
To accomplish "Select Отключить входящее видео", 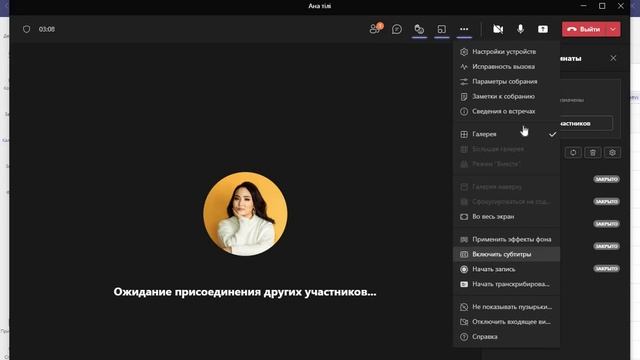I will pyautogui.click(x=507, y=322).
